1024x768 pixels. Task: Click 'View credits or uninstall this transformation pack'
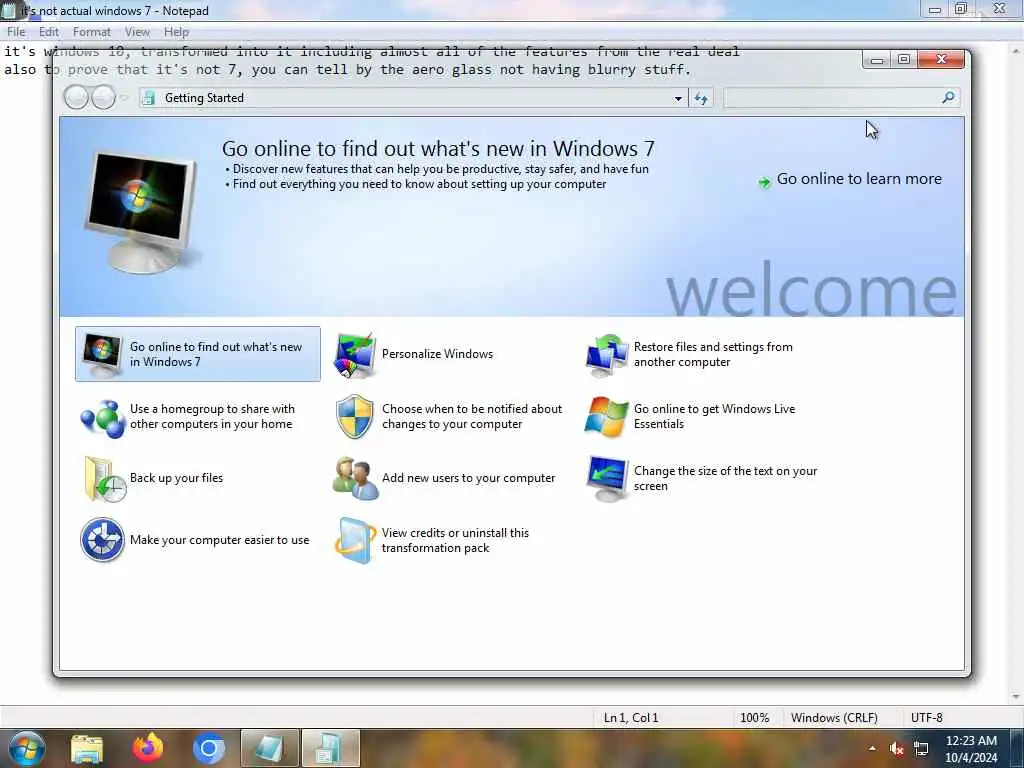(x=455, y=540)
